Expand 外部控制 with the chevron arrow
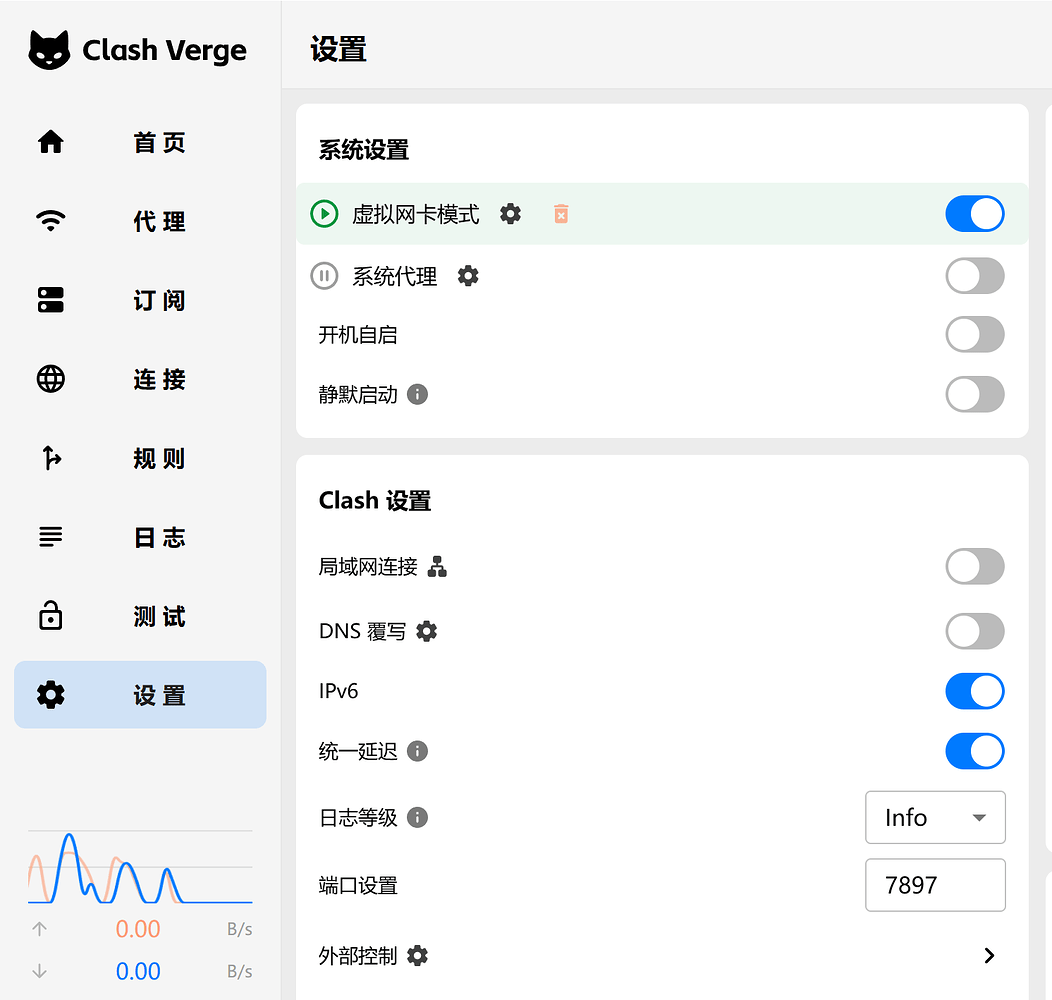 click(x=989, y=956)
